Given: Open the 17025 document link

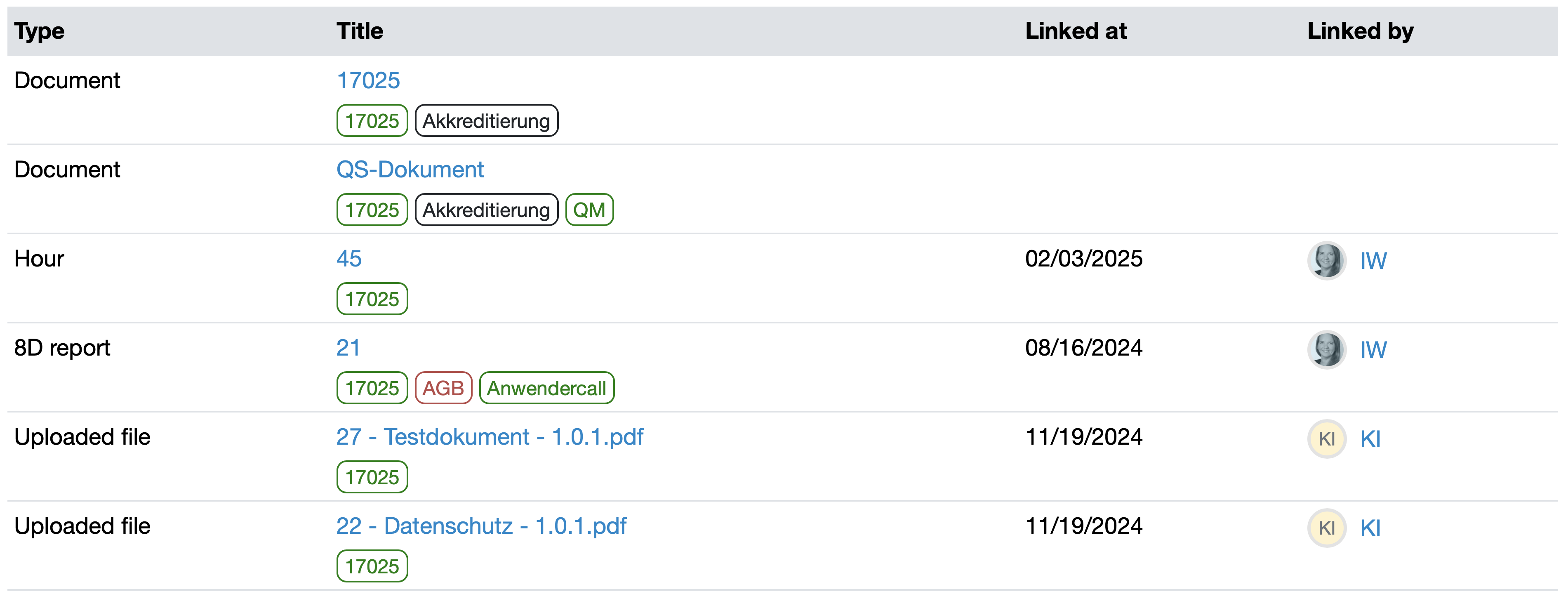Looking at the screenshot, I should (x=368, y=80).
